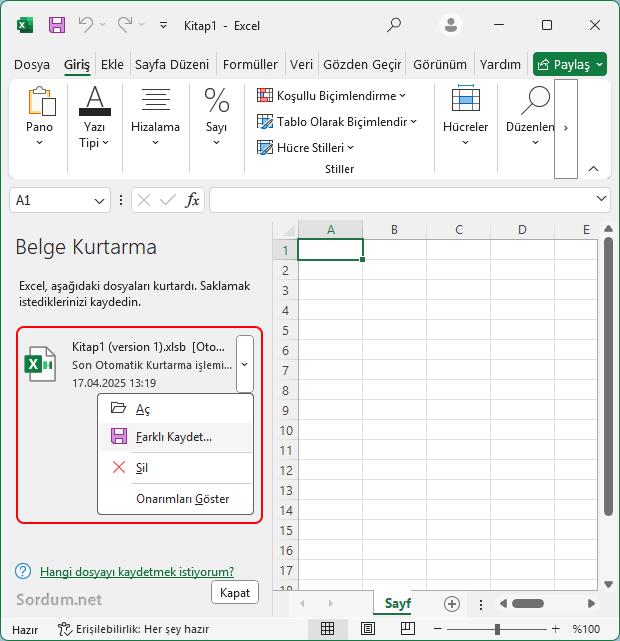Click the vertical scrollbar up arrow
This screenshot has width=620, height=641.
point(608,229)
